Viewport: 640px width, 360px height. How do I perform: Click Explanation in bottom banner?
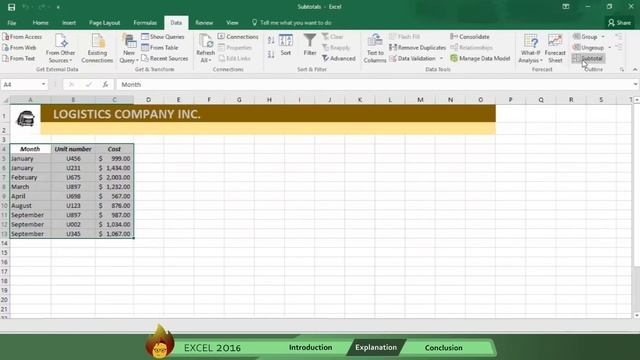pyautogui.click(x=376, y=347)
